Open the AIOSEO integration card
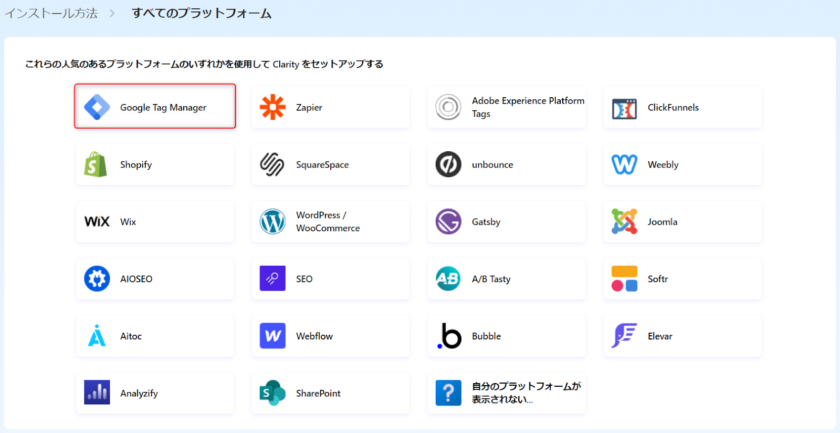The height and width of the screenshot is (433, 840). click(154, 279)
